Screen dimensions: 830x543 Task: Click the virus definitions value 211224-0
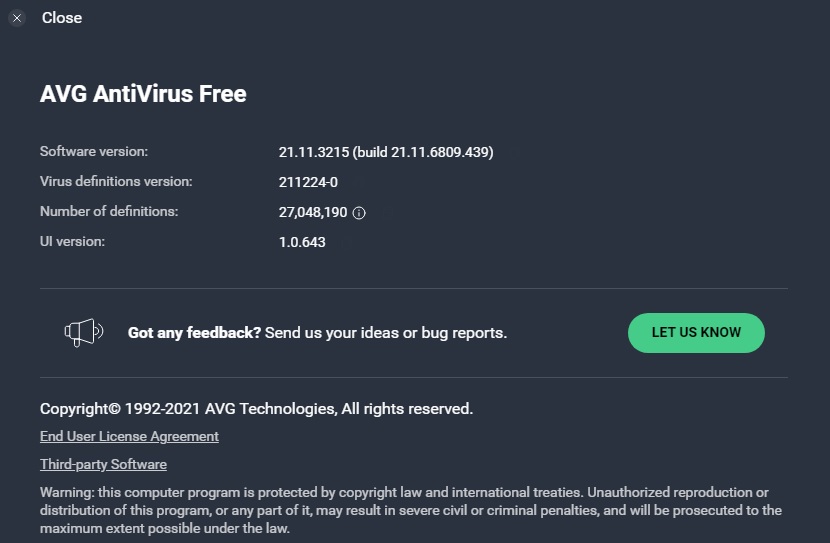point(308,182)
